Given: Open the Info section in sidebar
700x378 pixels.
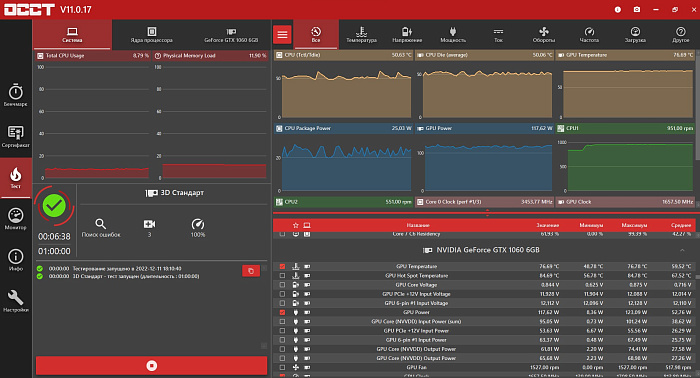Looking at the screenshot, I should tap(16, 260).
